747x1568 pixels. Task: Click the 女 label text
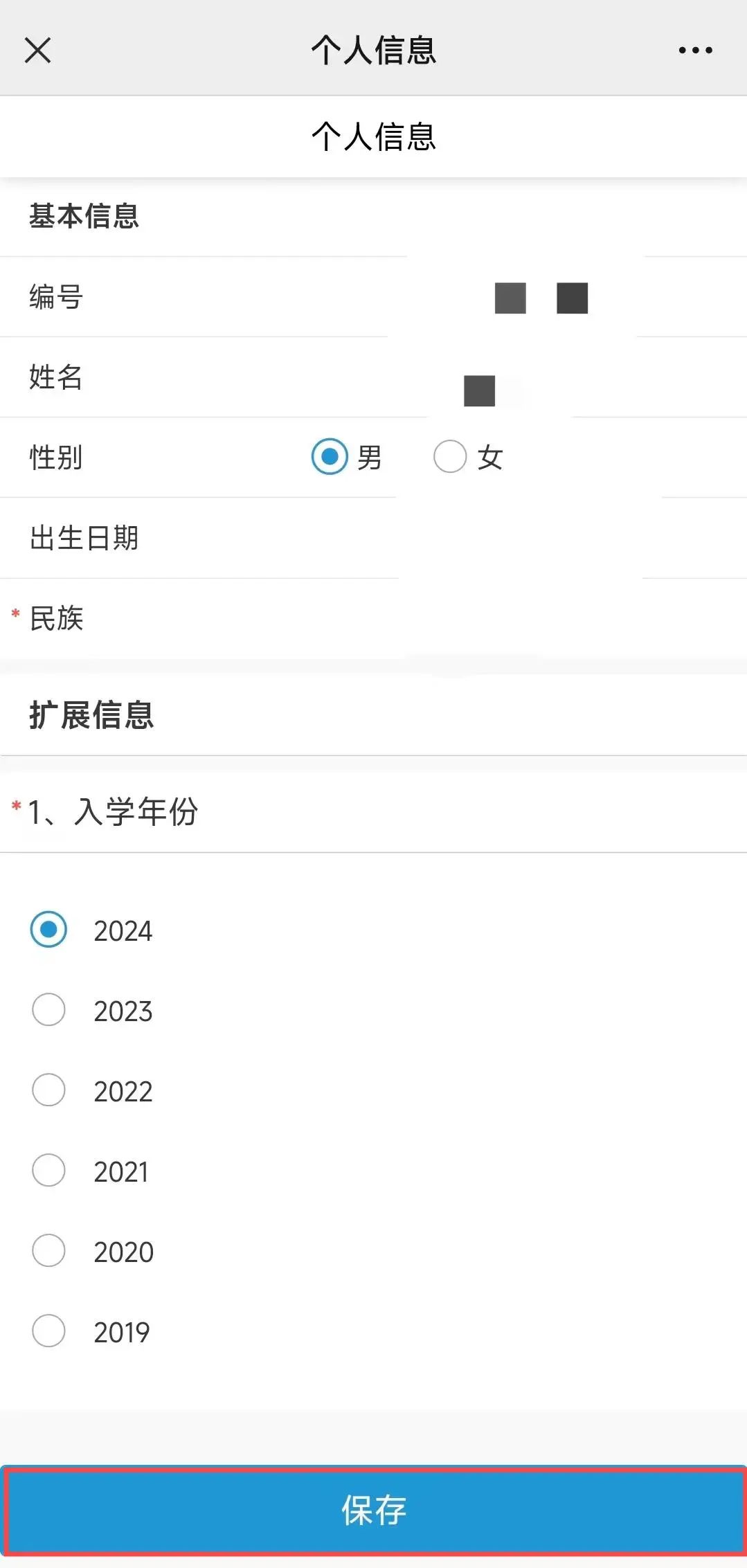click(x=490, y=458)
